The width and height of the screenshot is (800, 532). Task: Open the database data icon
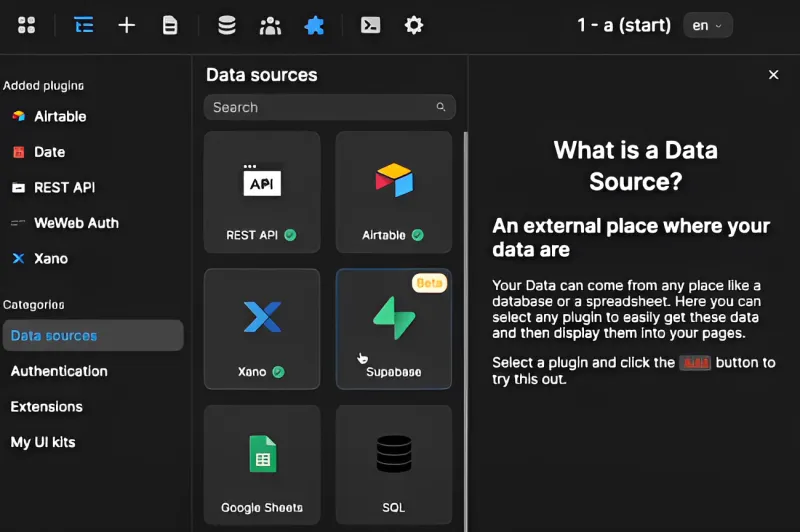[227, 26]
